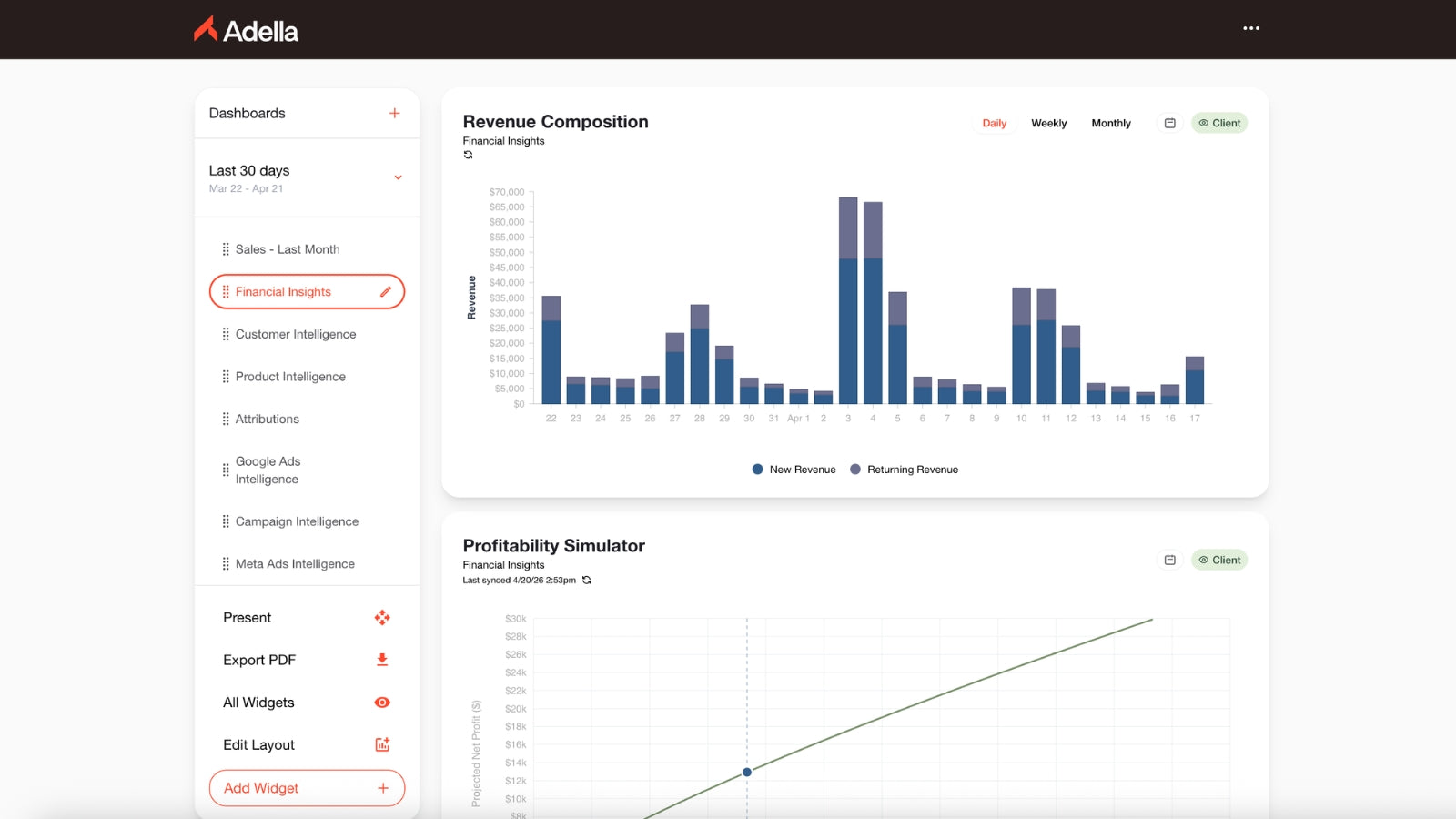Screen dimensions: 1456x819
Task: Click the Add Widget button
Action: [307, 788]
